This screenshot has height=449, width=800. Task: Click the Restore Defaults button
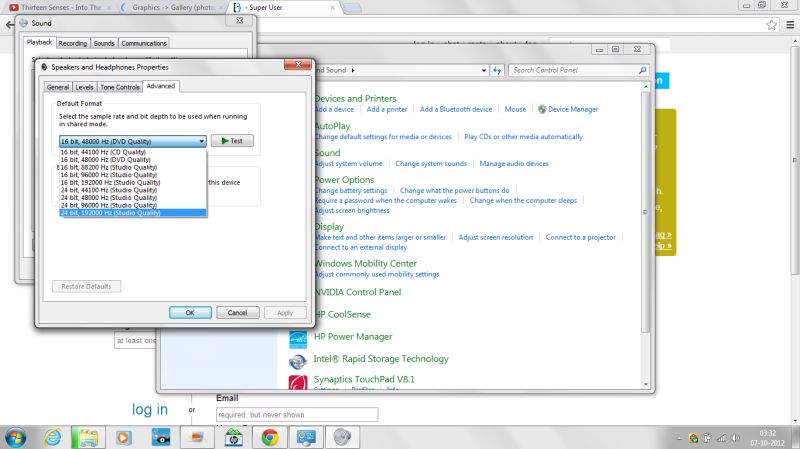86,287
